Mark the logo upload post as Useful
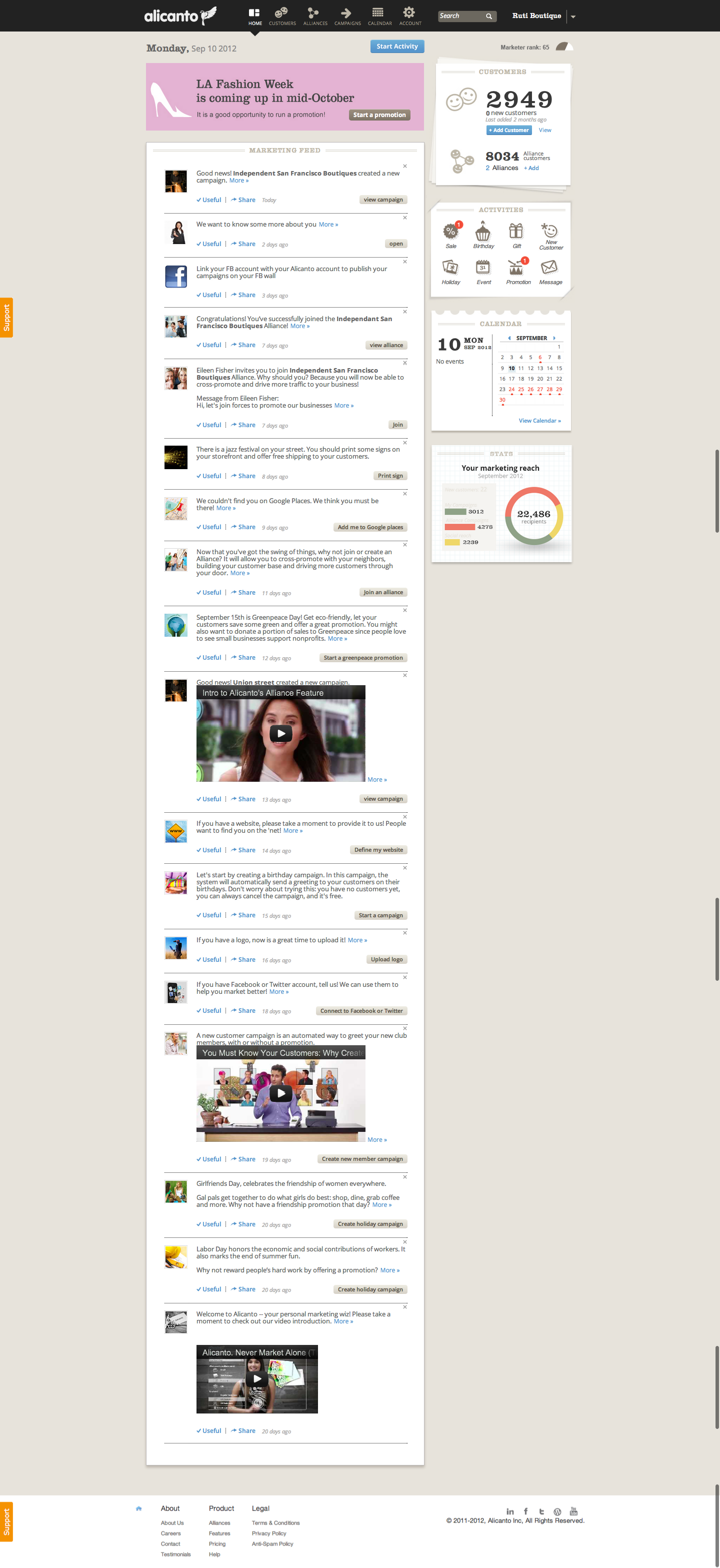Image resolution: width=720 pixels, height=1568 pixels. 209,960
